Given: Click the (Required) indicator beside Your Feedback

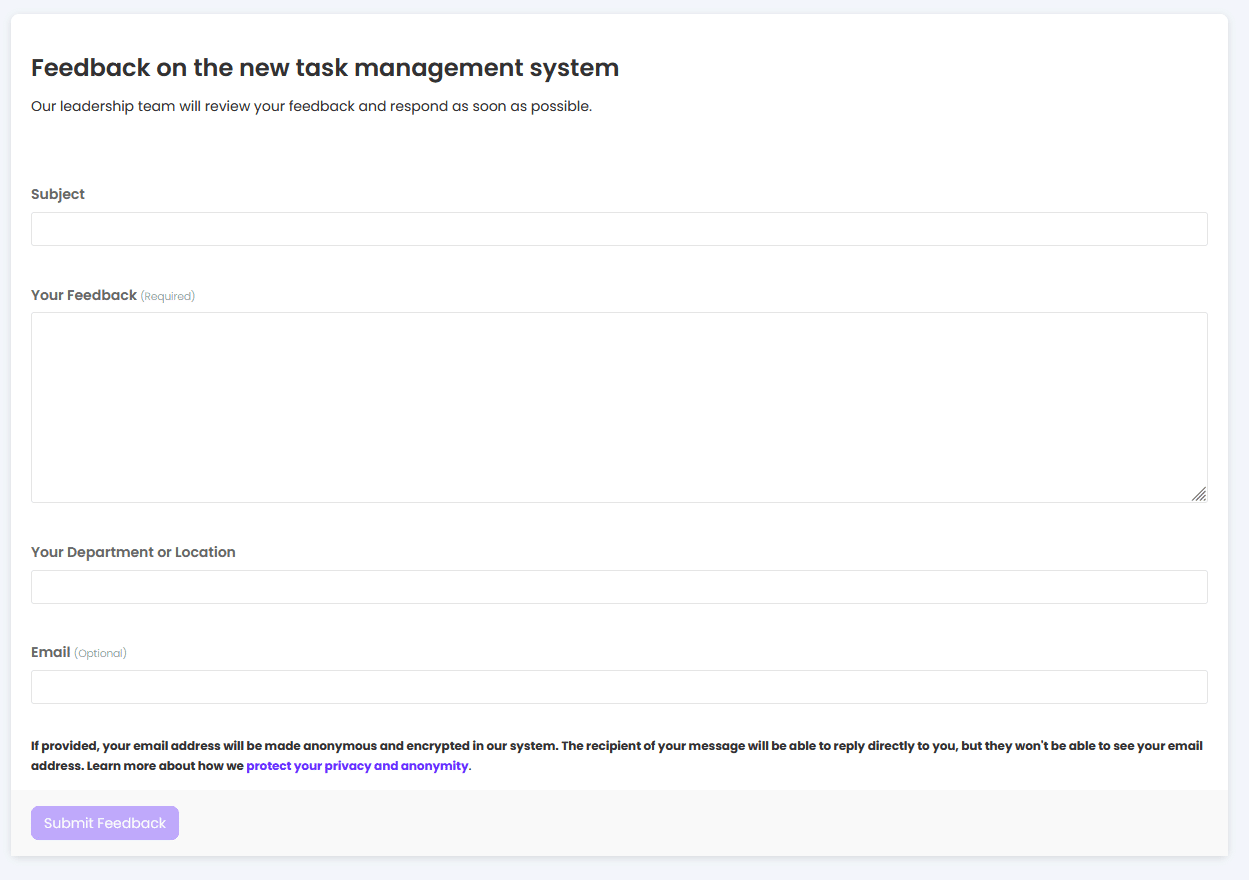Looking at the screenshot, I should tap(168, 296).
